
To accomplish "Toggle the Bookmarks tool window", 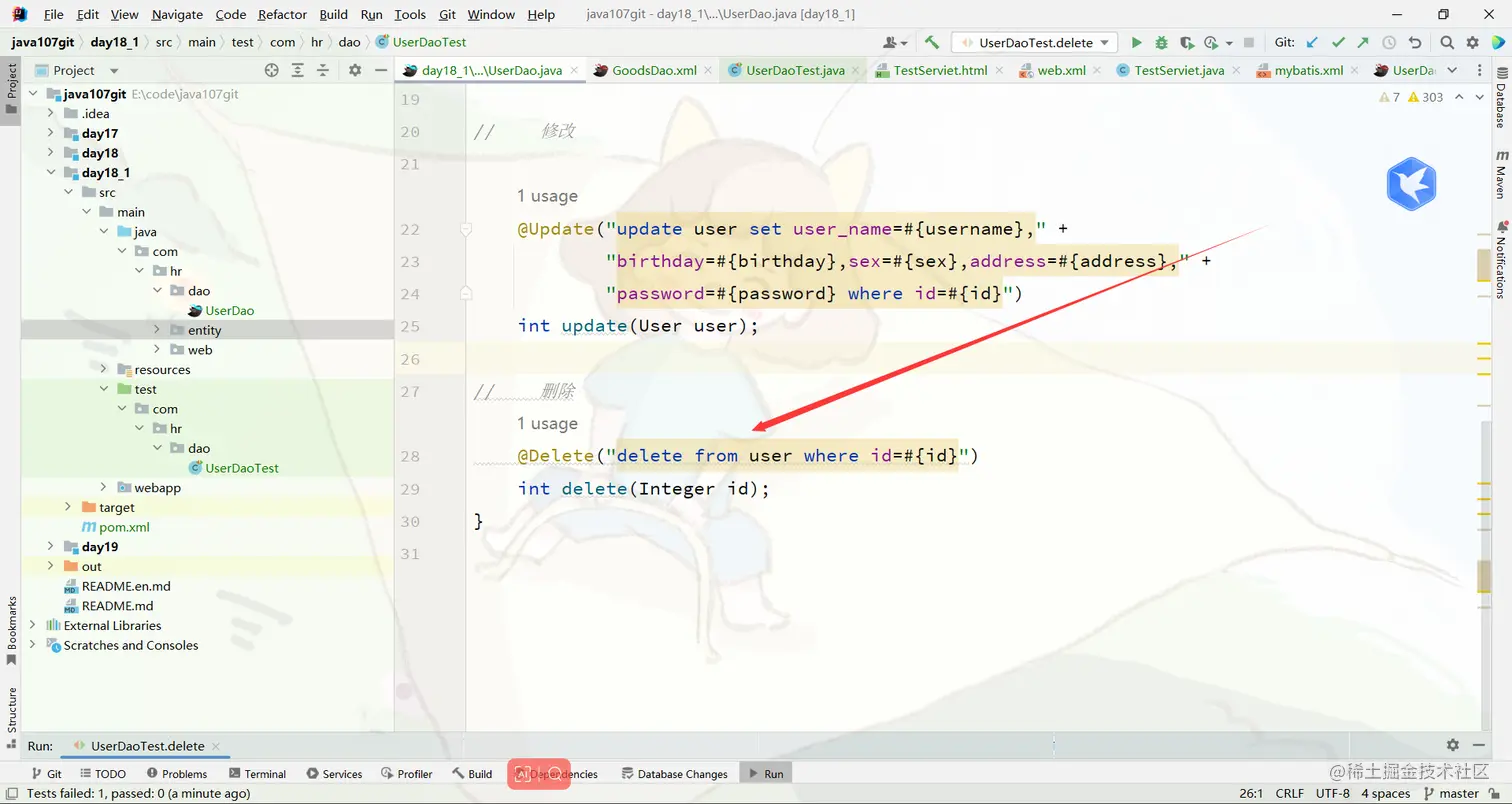I will pyautogui.click(x=11, y=629).
